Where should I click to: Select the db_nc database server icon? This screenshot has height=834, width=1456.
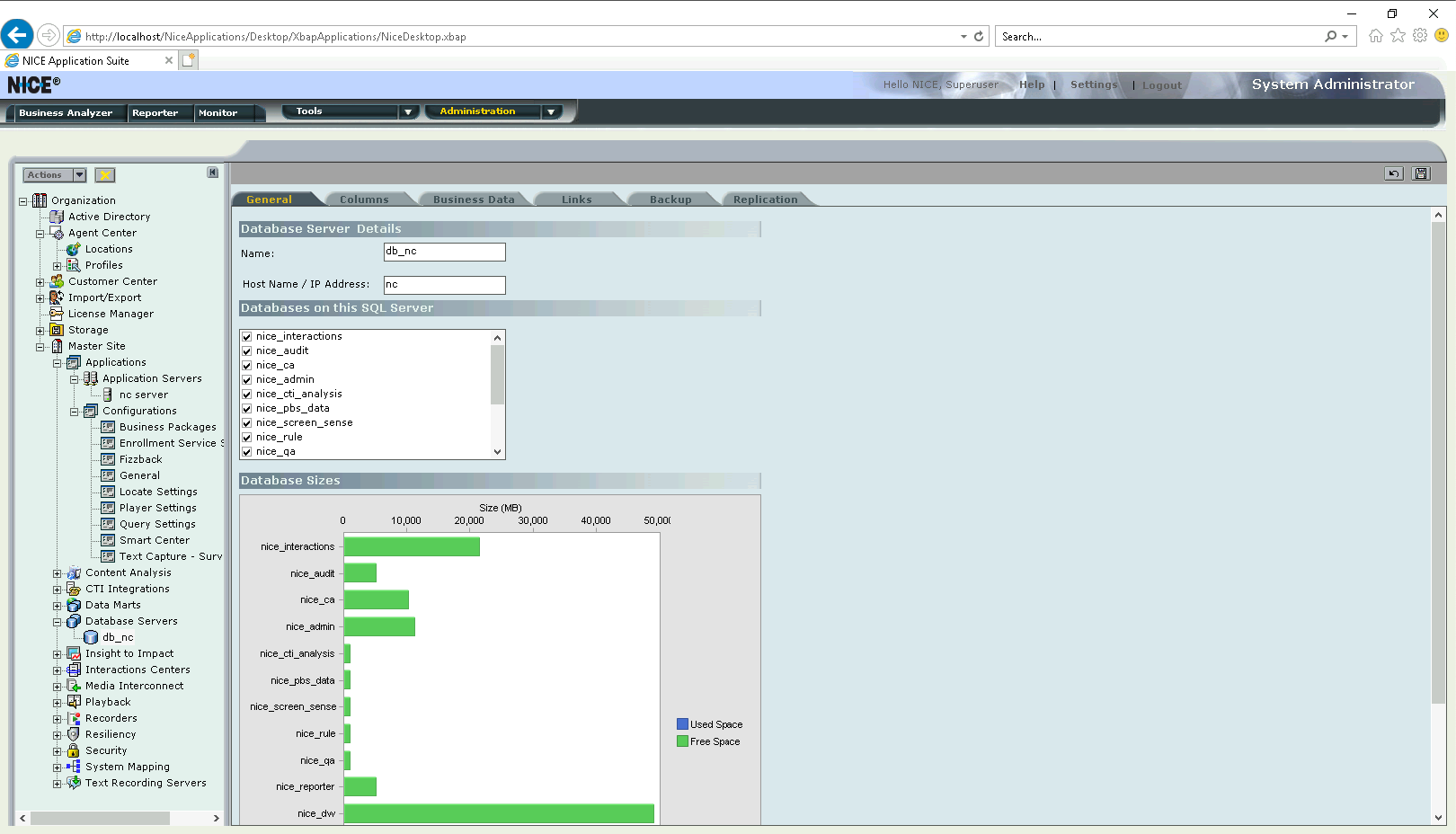(x=91, y=637)
